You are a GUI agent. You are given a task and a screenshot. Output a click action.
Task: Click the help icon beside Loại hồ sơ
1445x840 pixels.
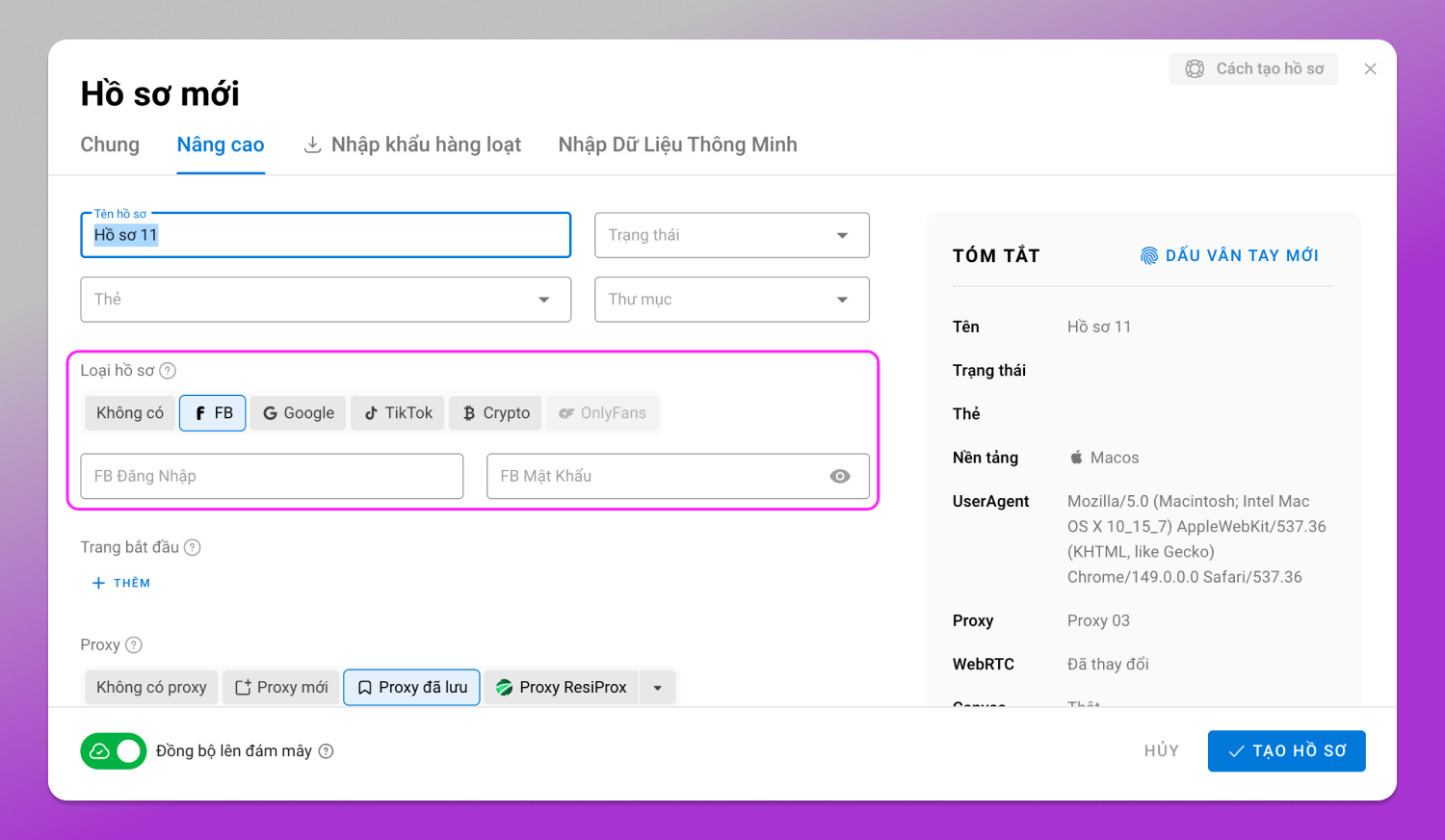point(168,371)
